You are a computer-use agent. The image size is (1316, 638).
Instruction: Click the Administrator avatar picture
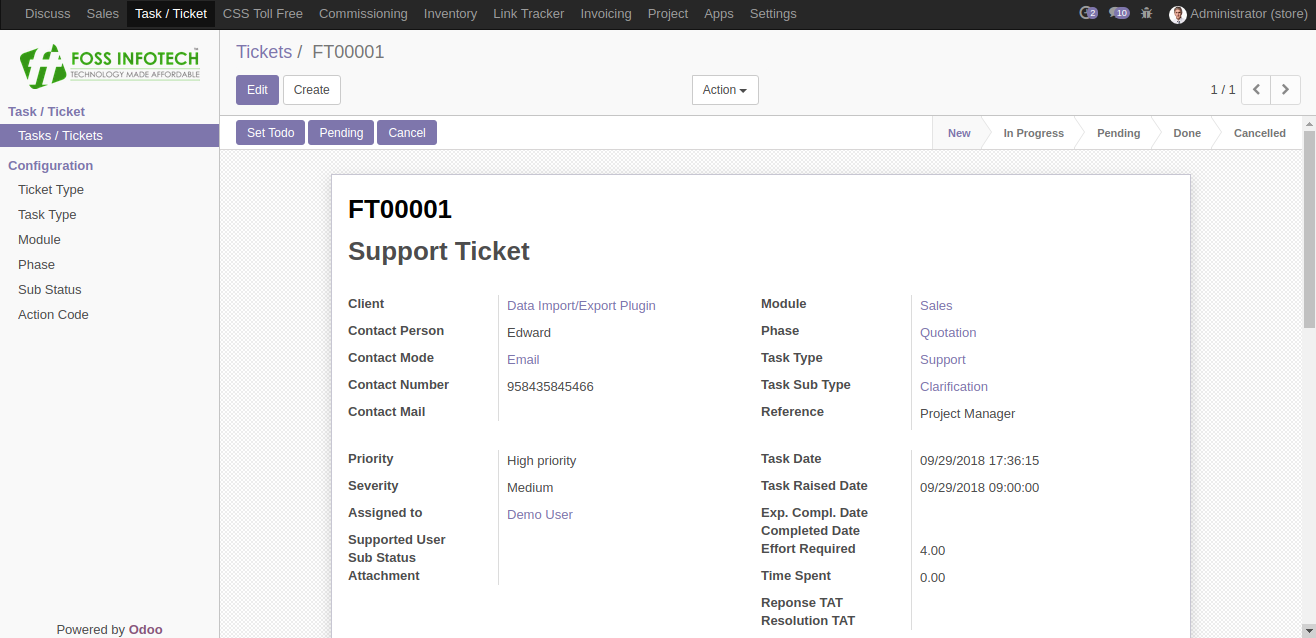tap(1178, 14)
